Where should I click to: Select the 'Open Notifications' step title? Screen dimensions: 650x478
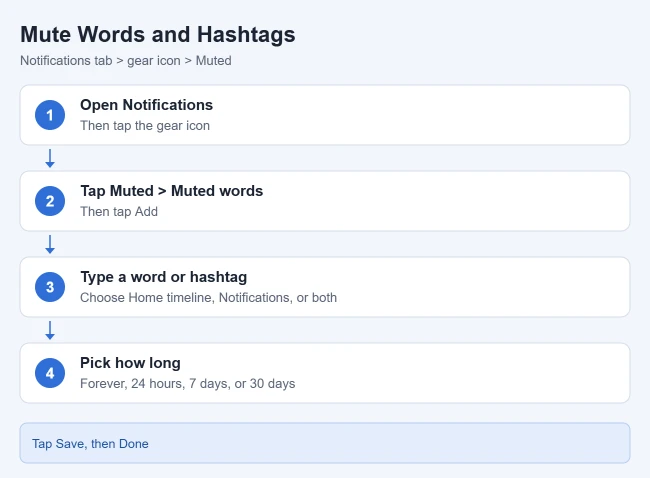(146, 105)
